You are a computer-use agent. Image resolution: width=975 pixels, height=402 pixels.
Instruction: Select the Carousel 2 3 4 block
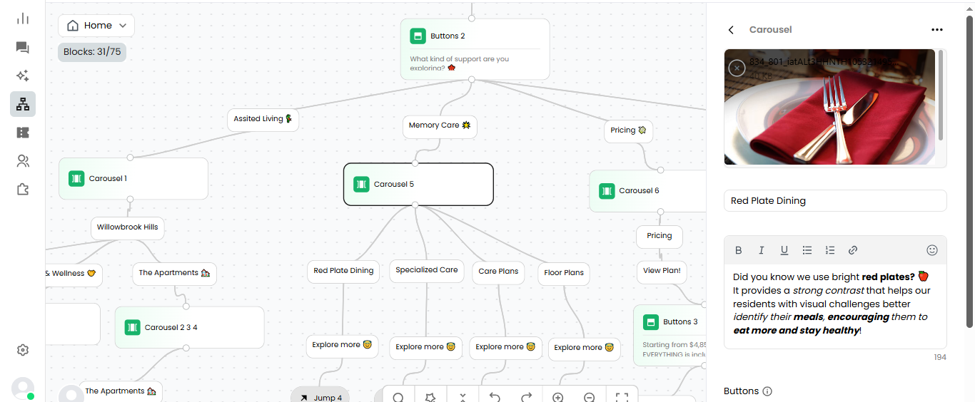(190, 327)
